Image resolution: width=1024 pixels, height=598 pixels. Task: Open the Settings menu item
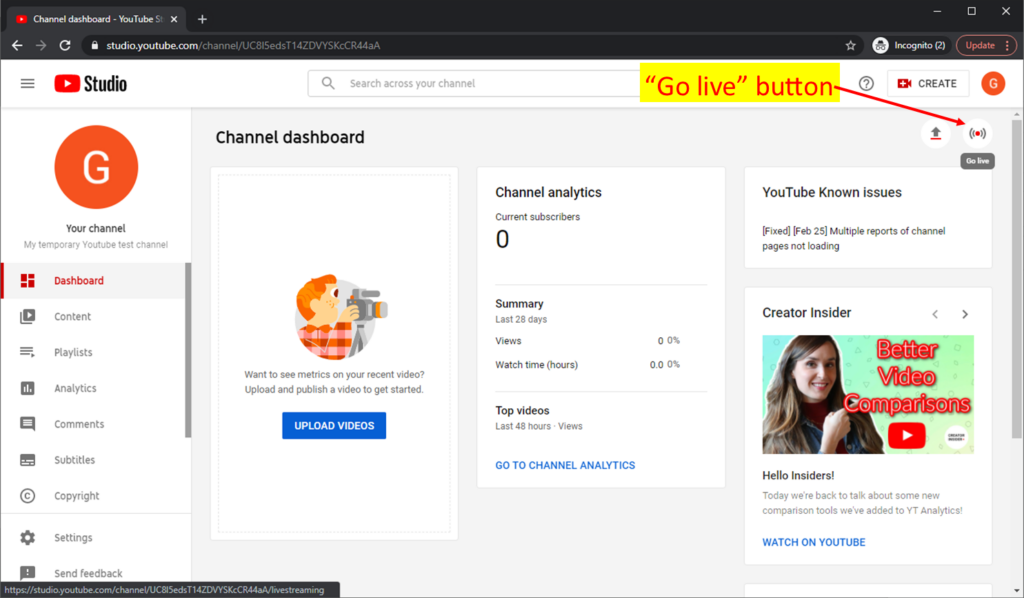click(x=94, y=537)
